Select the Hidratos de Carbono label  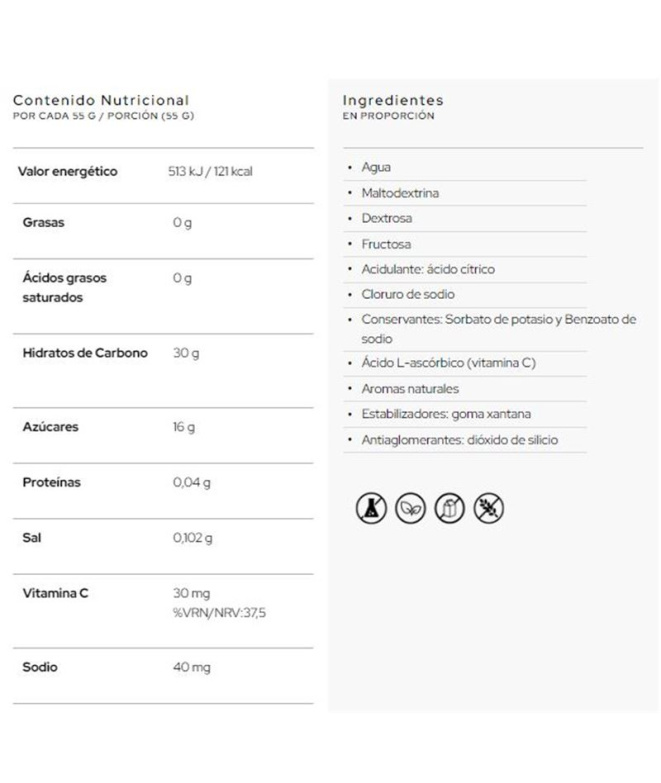click(x=85, y=353)
